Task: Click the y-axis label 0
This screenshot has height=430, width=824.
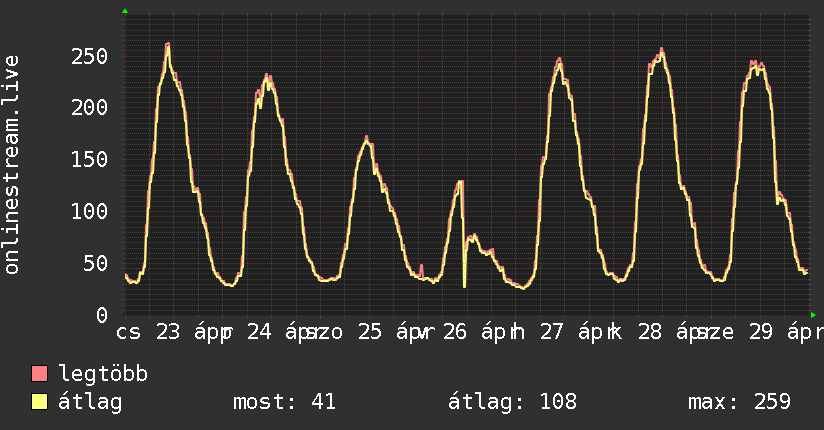Action: coord(102,315)
